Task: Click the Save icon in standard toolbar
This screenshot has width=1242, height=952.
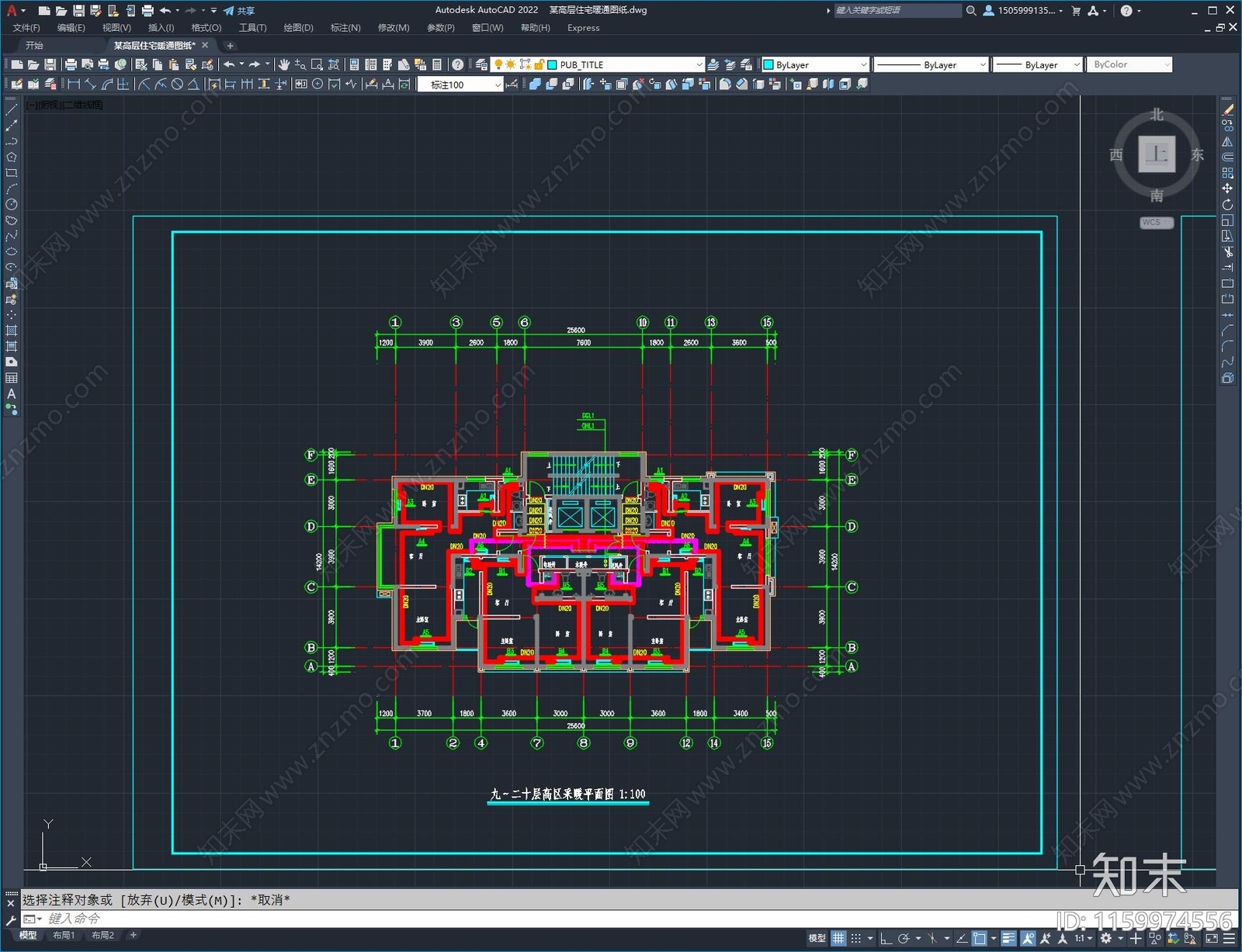Action: pyautogui.click(x=50, y=64)
